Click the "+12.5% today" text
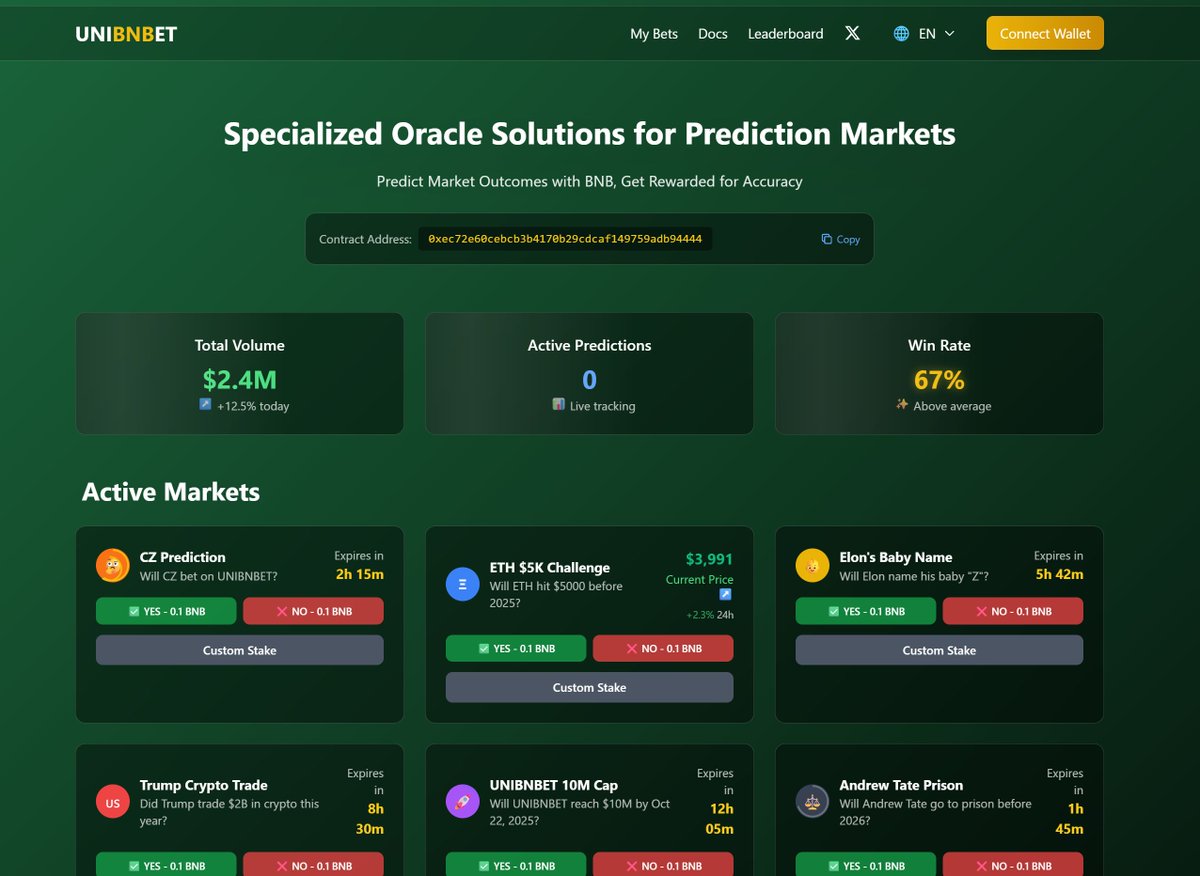This screenshot has height=876, width=1200. pyautogui.click(x=253, y=406)
